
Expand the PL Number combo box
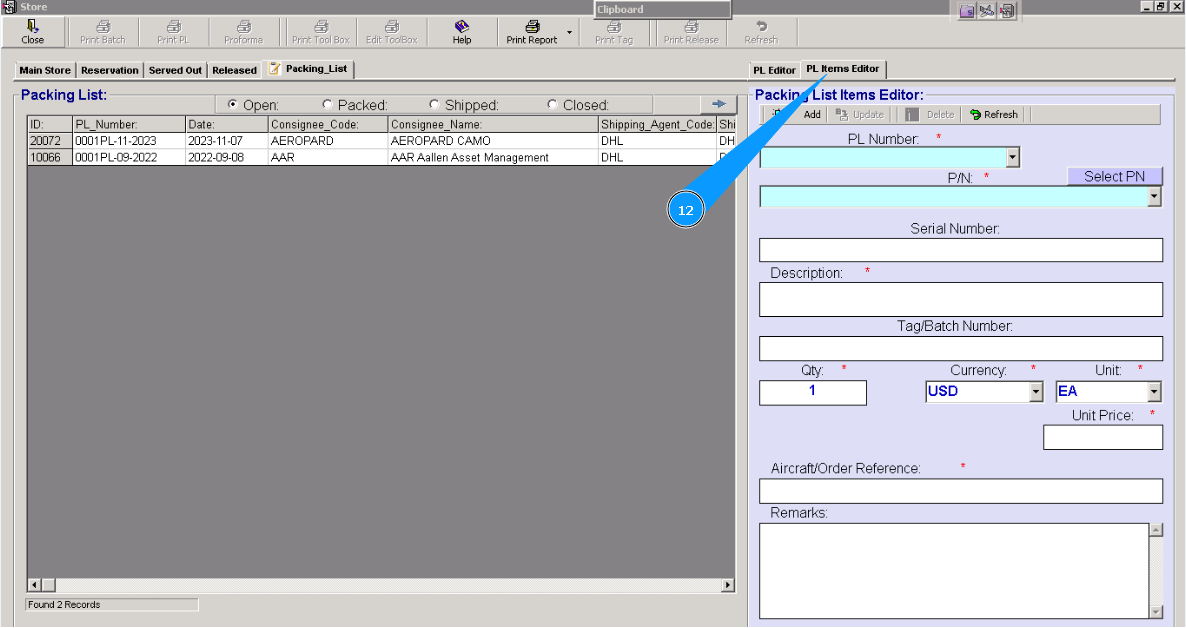click(x=1013, y=157)
